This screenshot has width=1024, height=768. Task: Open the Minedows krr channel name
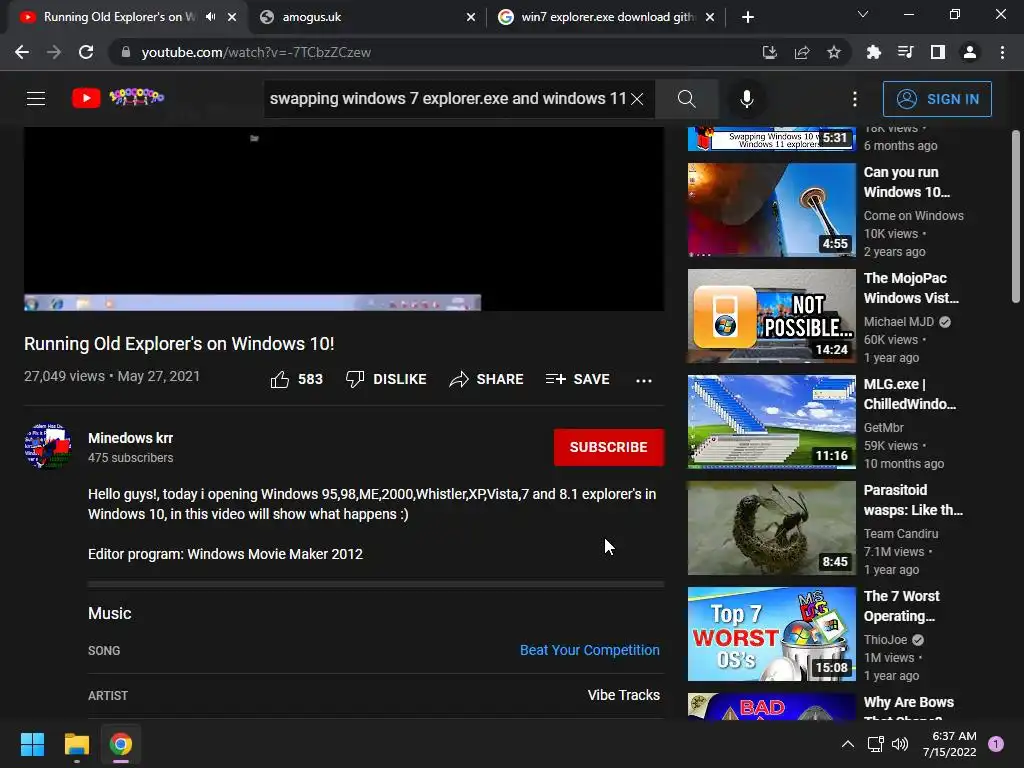tap(131, 438)
